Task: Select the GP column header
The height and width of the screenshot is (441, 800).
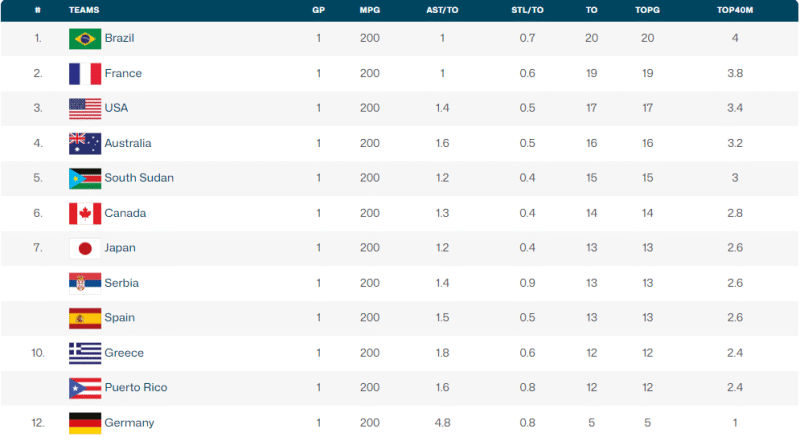Action: tap(318, 10)
